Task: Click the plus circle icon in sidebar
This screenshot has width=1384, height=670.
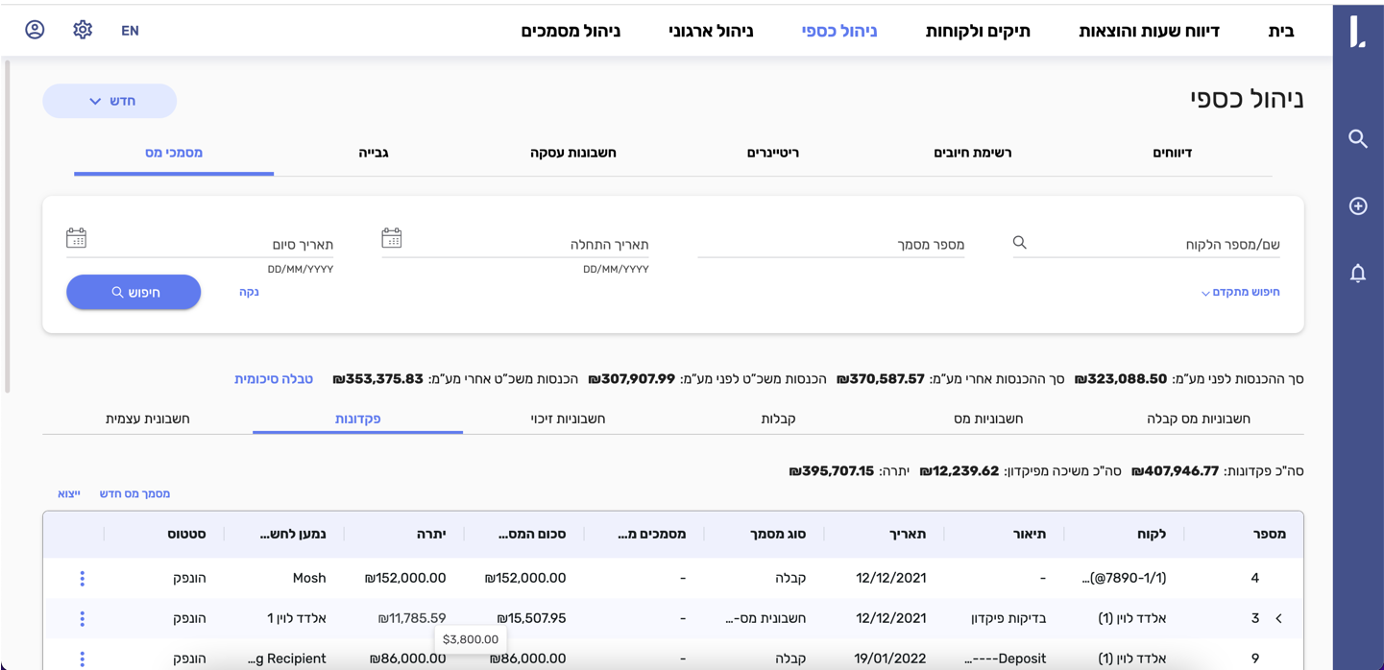Action: [1357, 206]
